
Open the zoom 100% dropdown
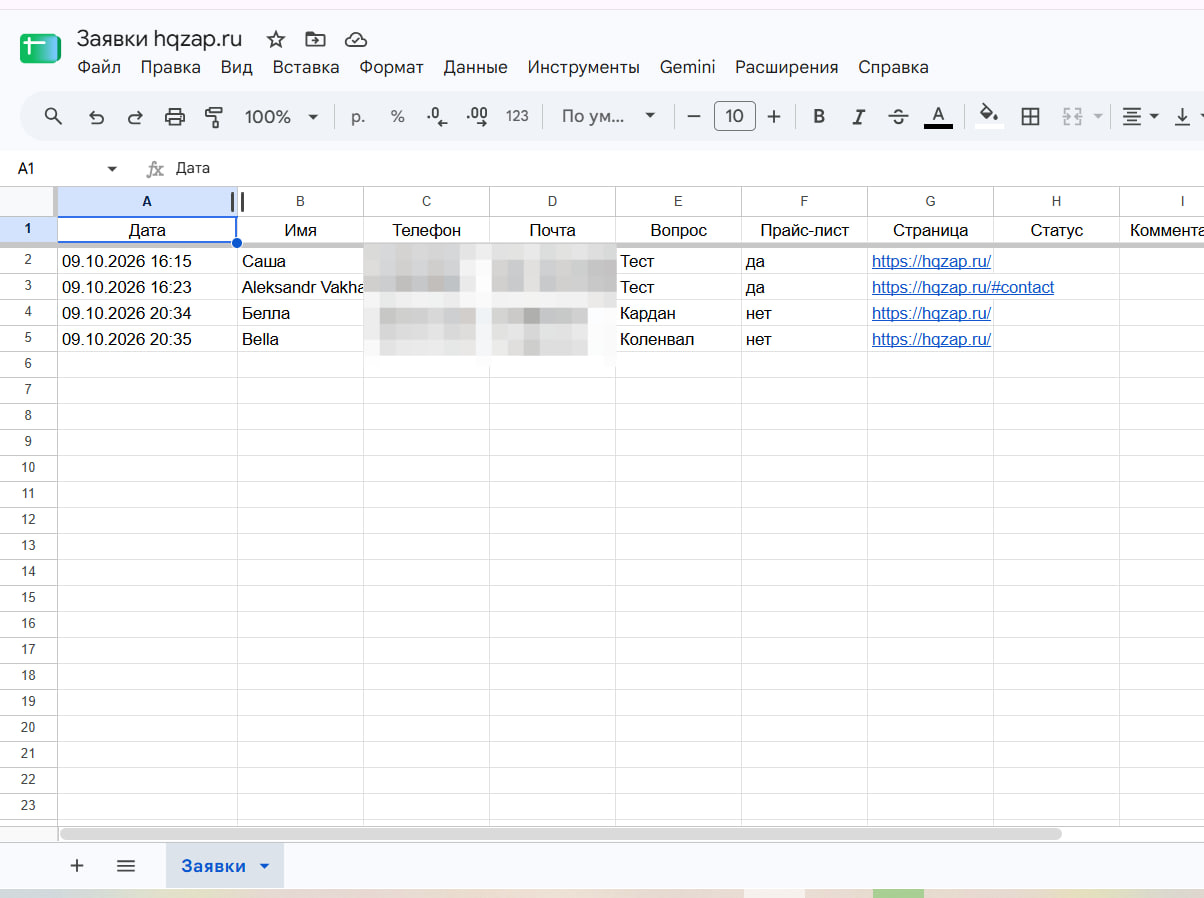(281, 117)
